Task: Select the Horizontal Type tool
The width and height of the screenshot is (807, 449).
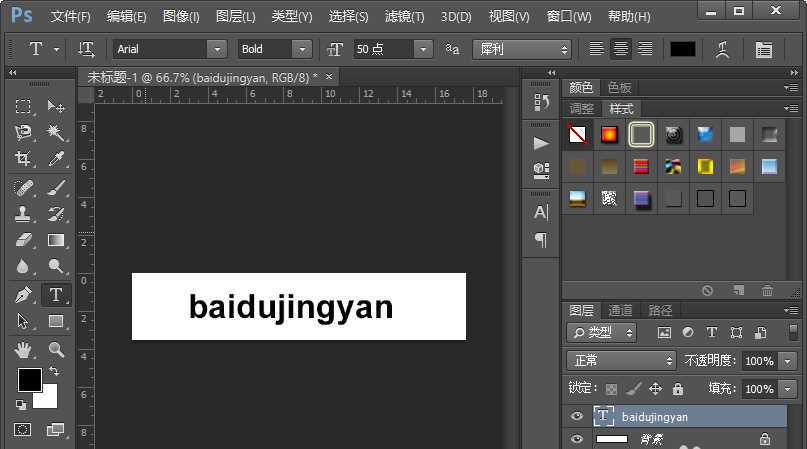Action: [56, 295]
